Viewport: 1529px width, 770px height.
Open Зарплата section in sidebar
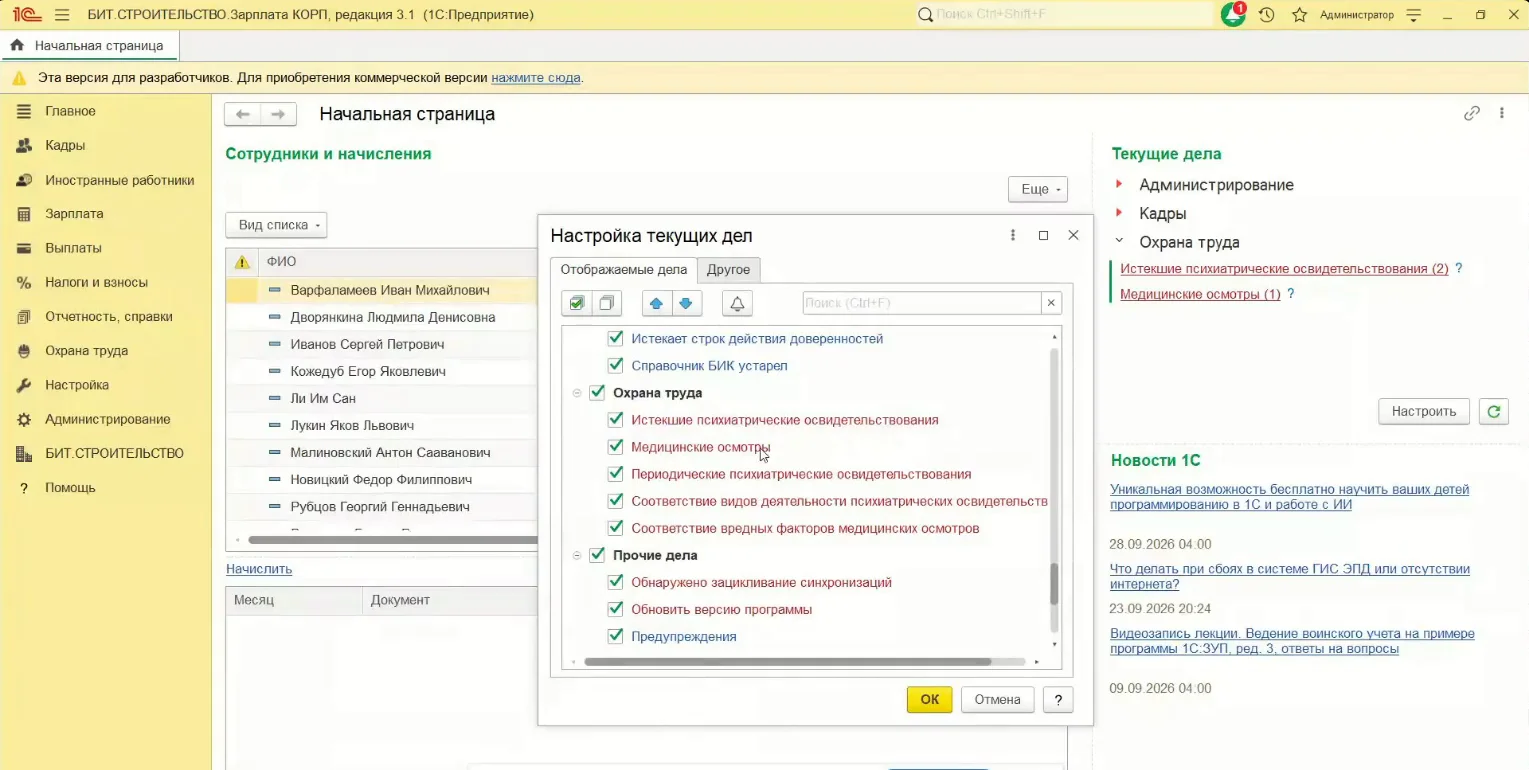coord(74,214)
